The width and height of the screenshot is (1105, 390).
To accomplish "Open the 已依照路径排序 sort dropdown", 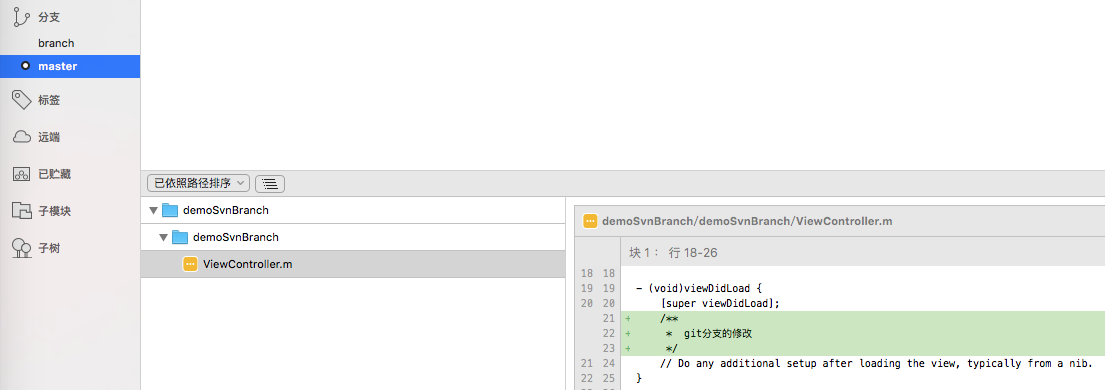I will pyautogui.click(x=199, y=183).
